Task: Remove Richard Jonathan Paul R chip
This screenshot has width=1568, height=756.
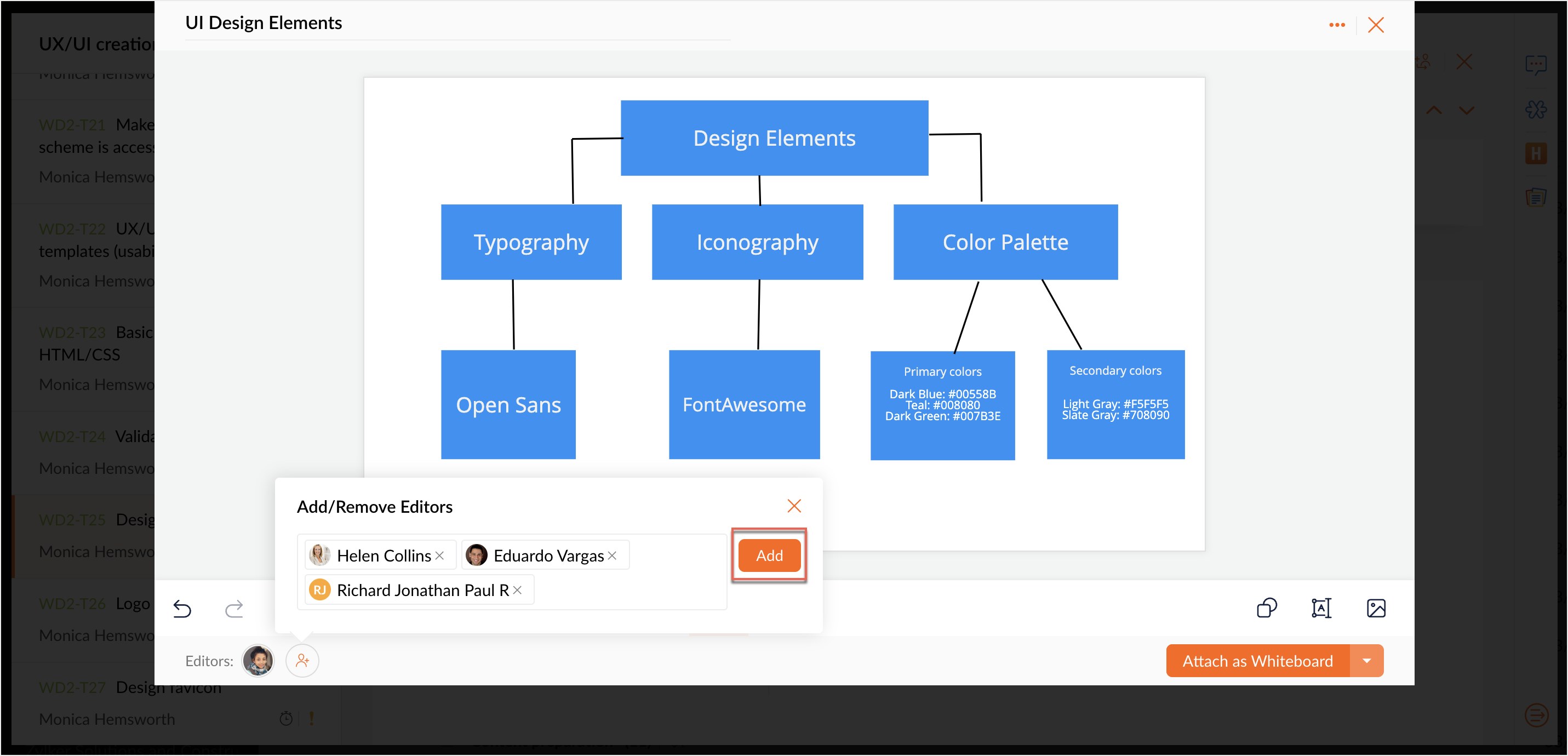Action: [x=517, y=590]
